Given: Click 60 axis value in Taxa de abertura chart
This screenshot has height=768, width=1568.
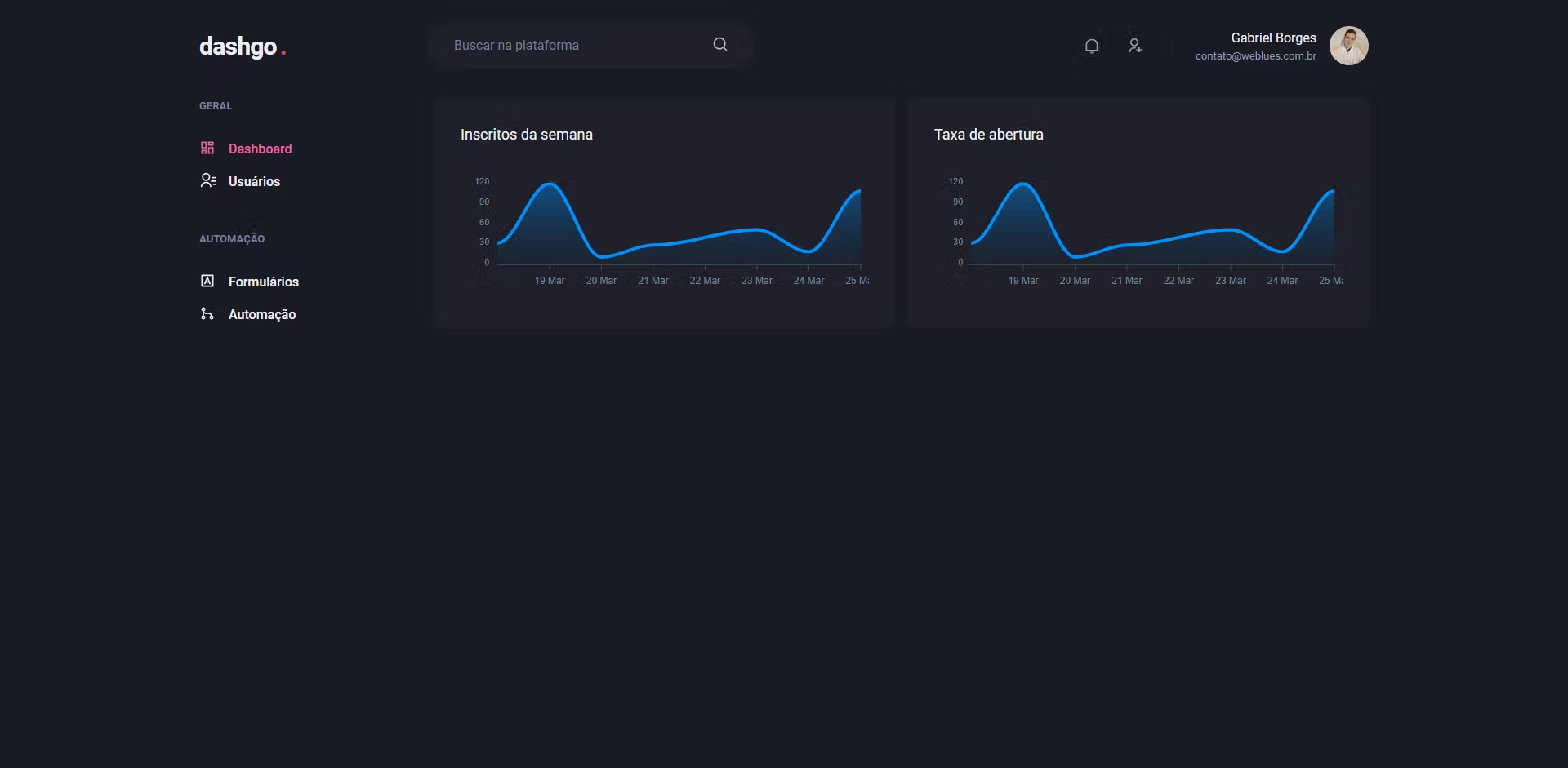Looking at the screenshot, I should coord(958,222).
